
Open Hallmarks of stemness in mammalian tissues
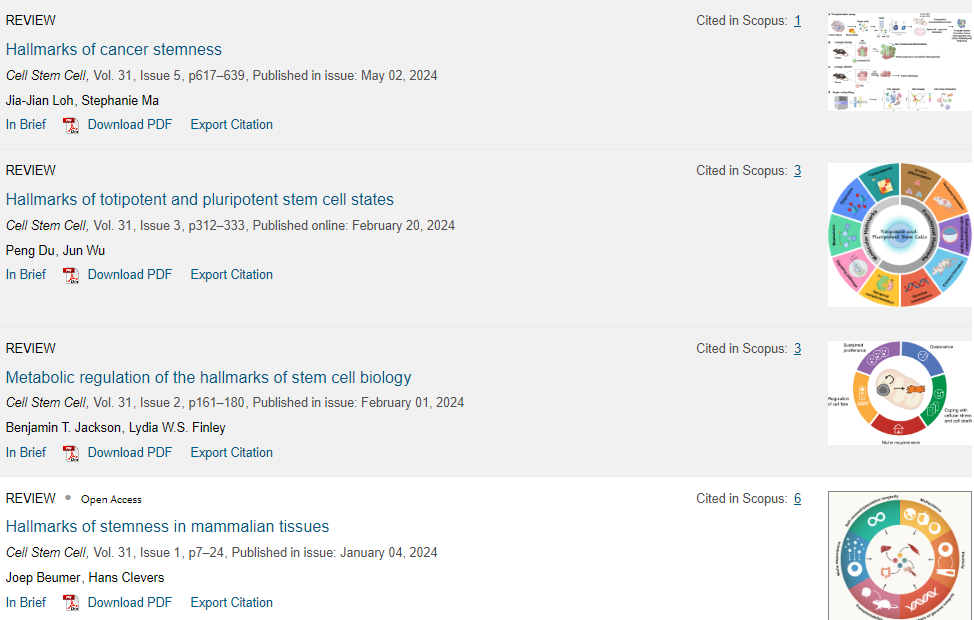point(167,527)
